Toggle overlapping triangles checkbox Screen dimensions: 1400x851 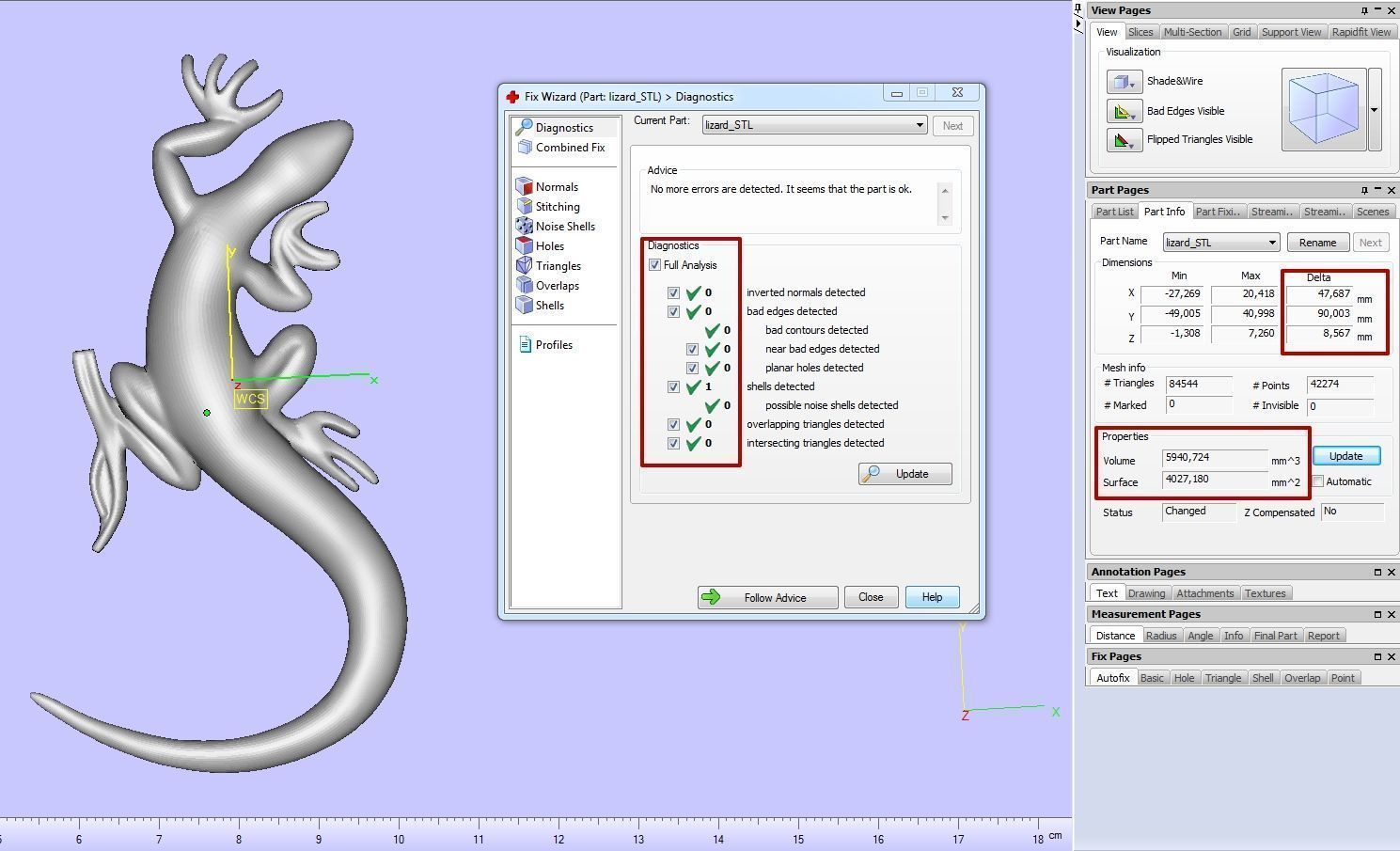click(x=673, y=424)
